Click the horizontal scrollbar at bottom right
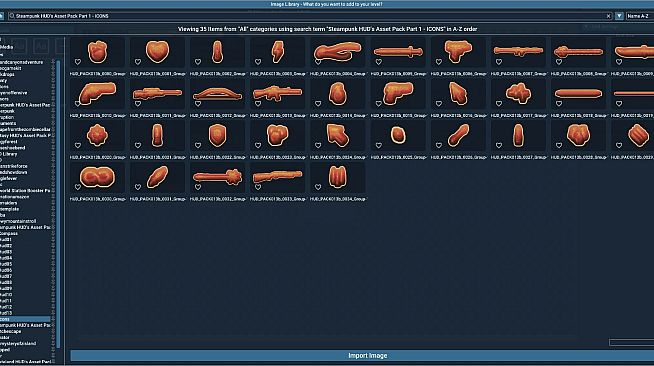The height and width of the screenshot is (366, 654). (x=631, y=342)
